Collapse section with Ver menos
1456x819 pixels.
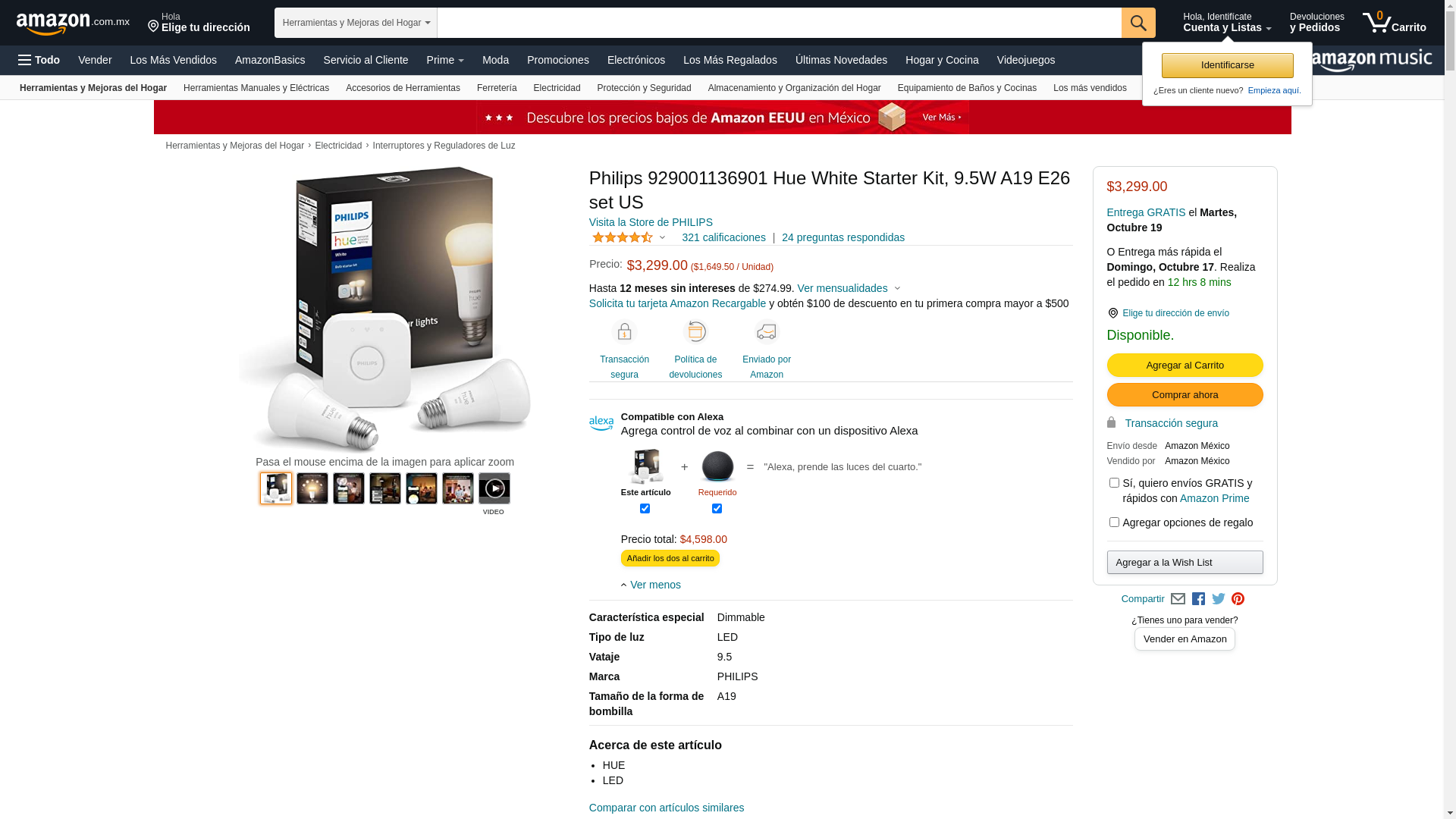[x=651, y=585]
